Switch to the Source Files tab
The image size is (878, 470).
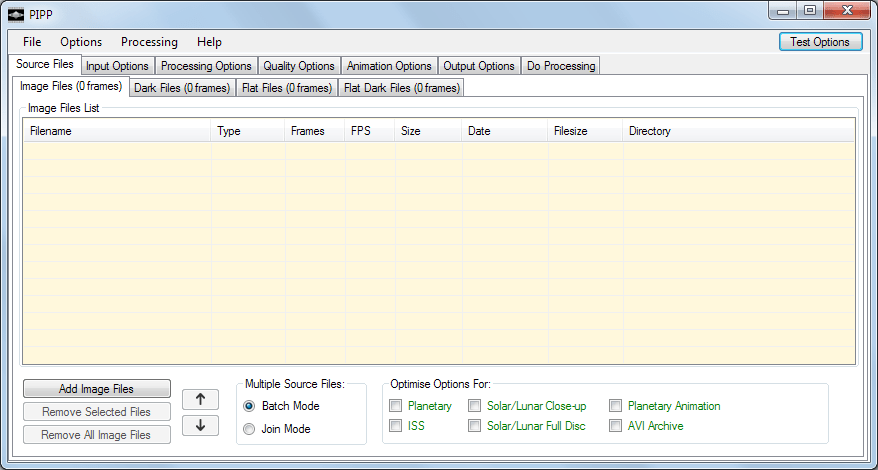point(45,64)
